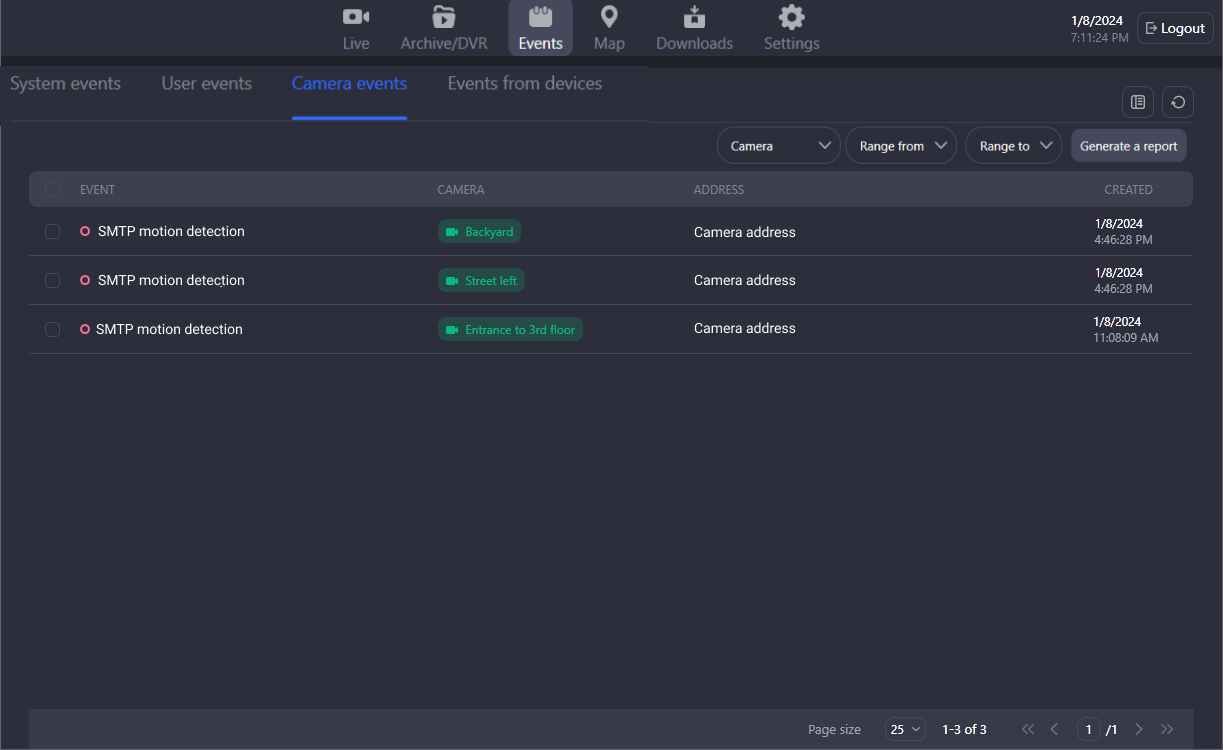Viewport: 1223px width, 750px height.
Task: Switch to the System events tab
Action: point(66,84)
